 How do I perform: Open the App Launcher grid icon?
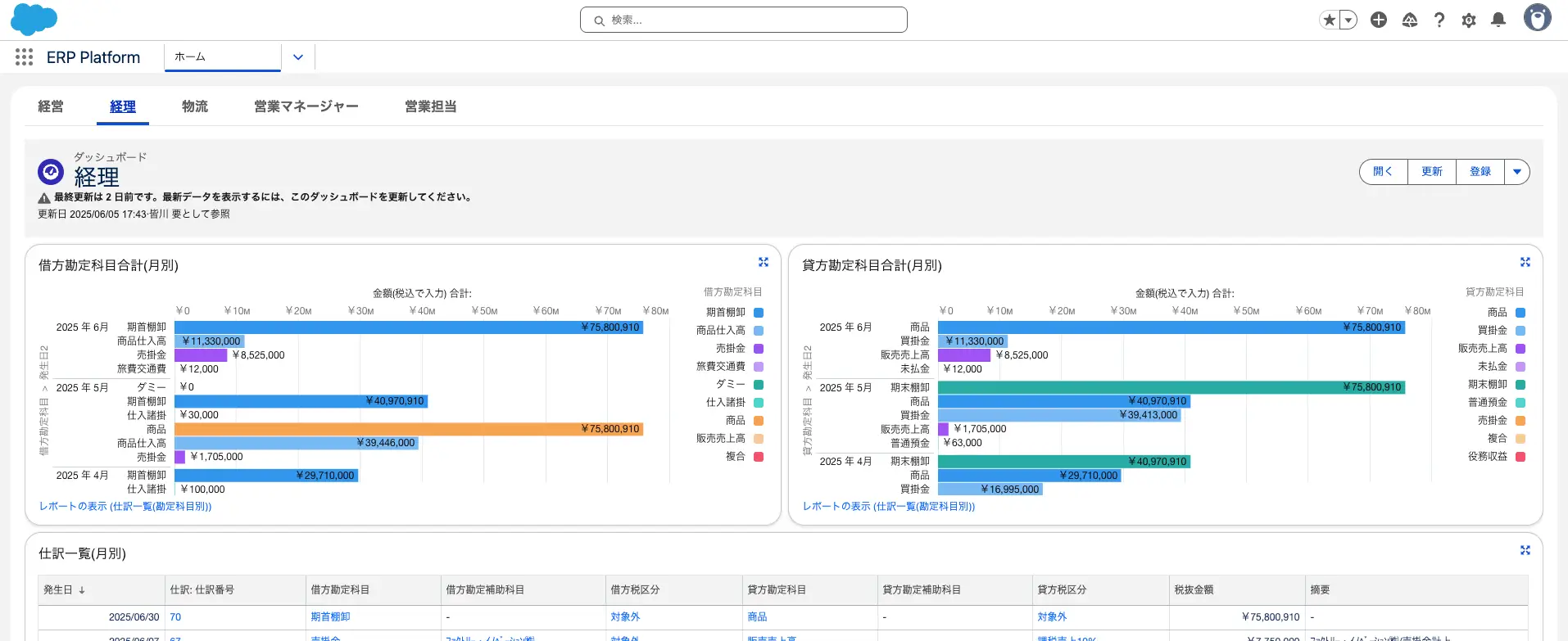click(x=25, y=57)
